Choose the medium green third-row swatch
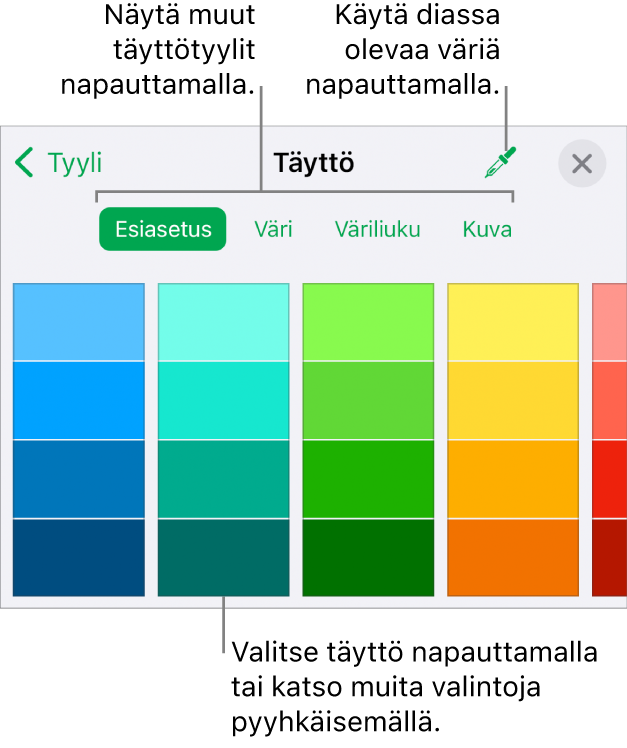This screenshot has height=748, width=627. click(x=368, y=479)
